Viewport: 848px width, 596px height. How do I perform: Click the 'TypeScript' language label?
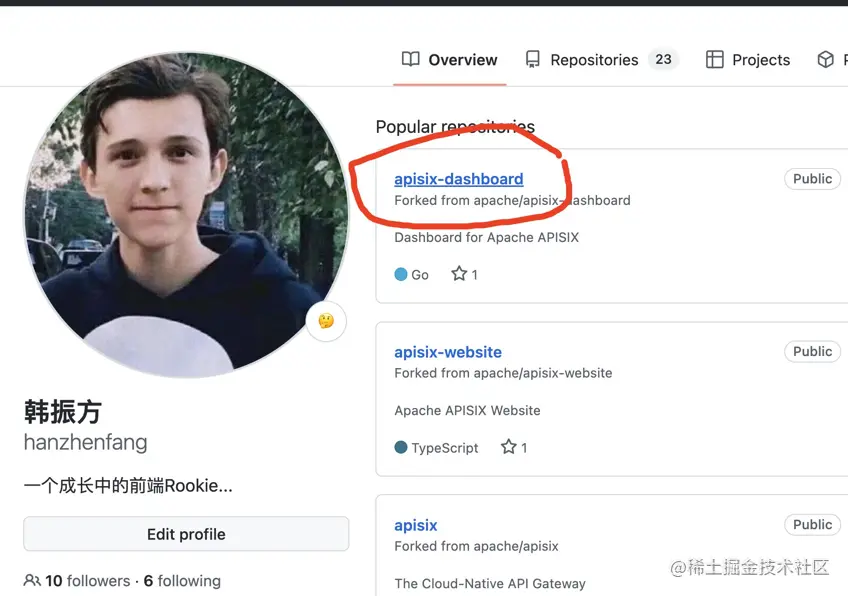coord(445,448)
